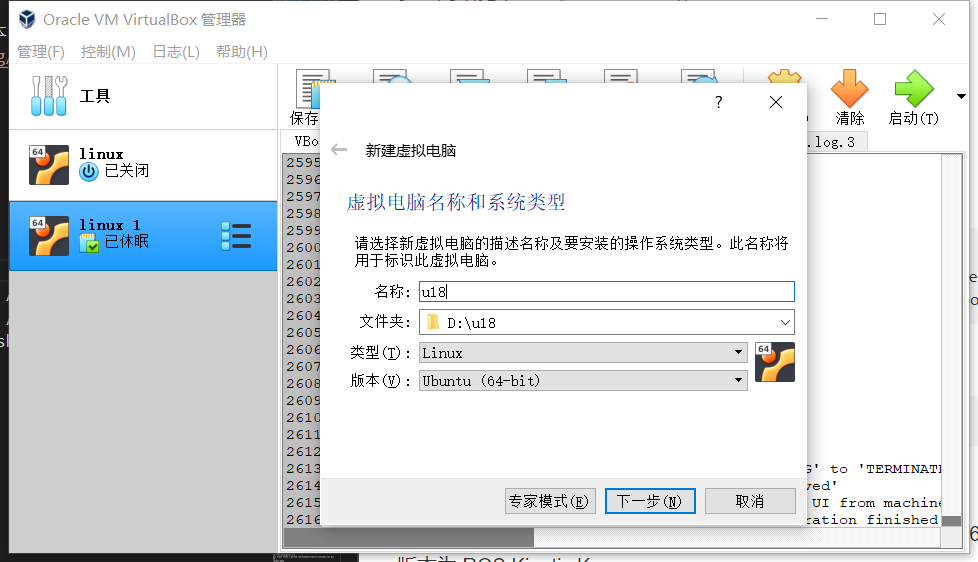Open the Type (类型) Linux dropdown

[738, 352]
